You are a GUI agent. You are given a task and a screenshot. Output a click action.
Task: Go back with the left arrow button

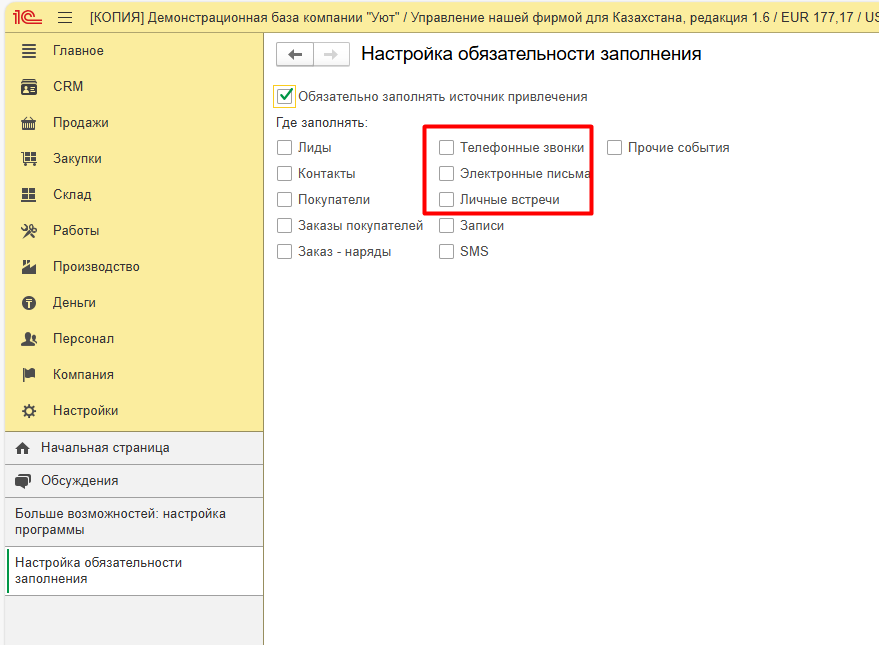tap(294, 54)
